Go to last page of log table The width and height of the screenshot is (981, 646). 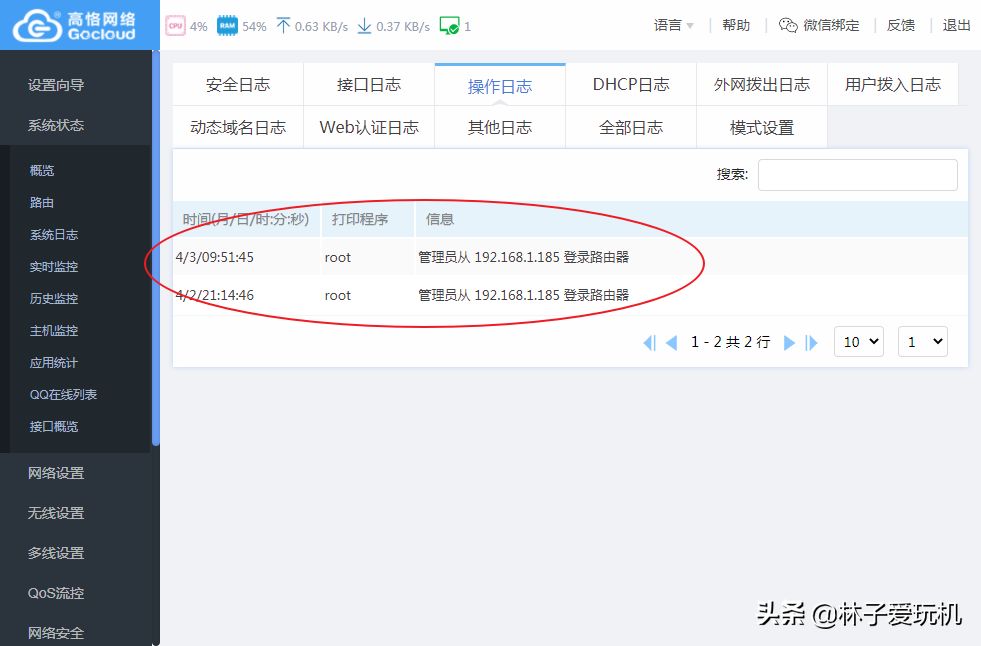point(811,343)
